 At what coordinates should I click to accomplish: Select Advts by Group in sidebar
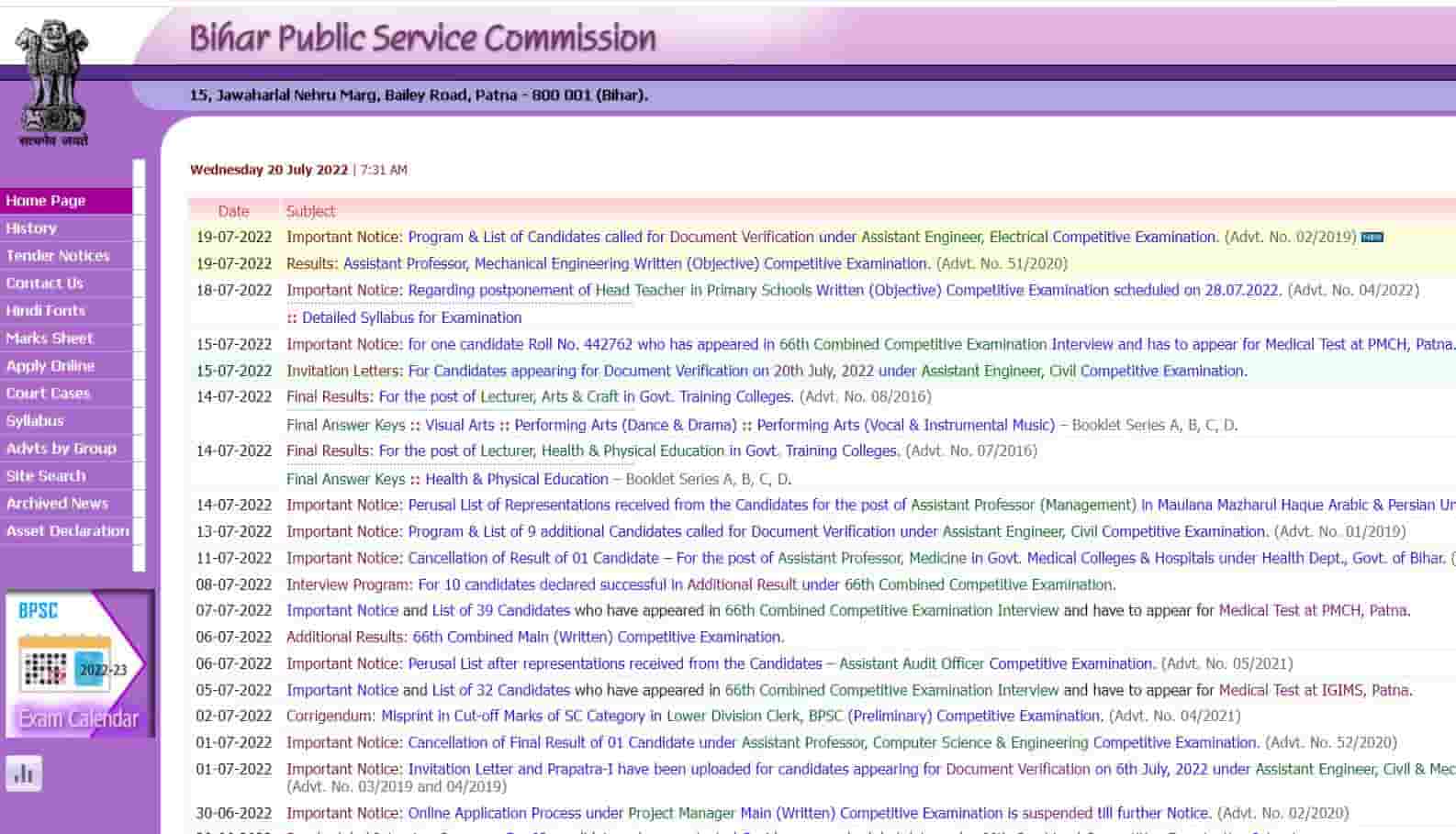62,449
